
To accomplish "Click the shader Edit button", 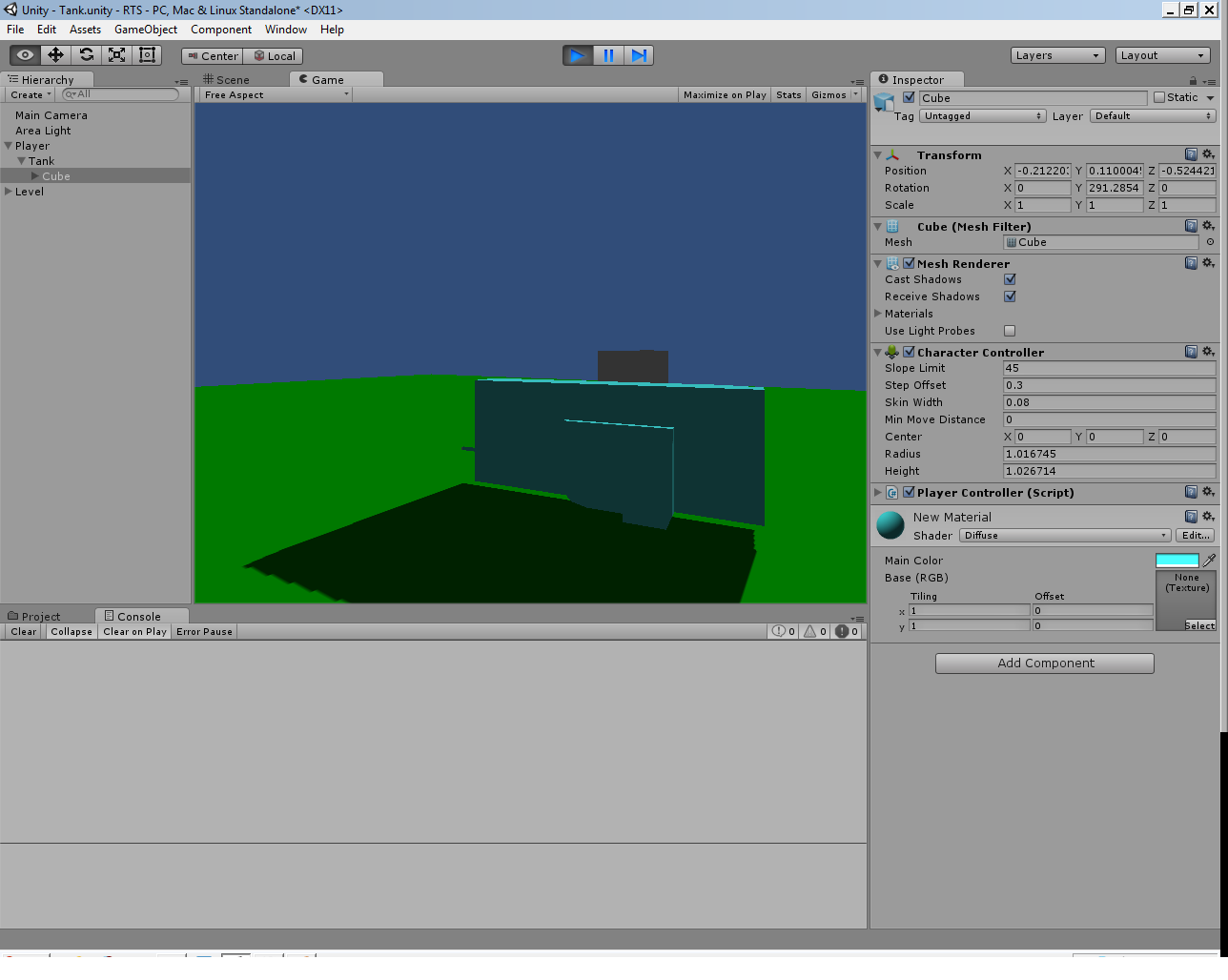I will click(1196, 535).
